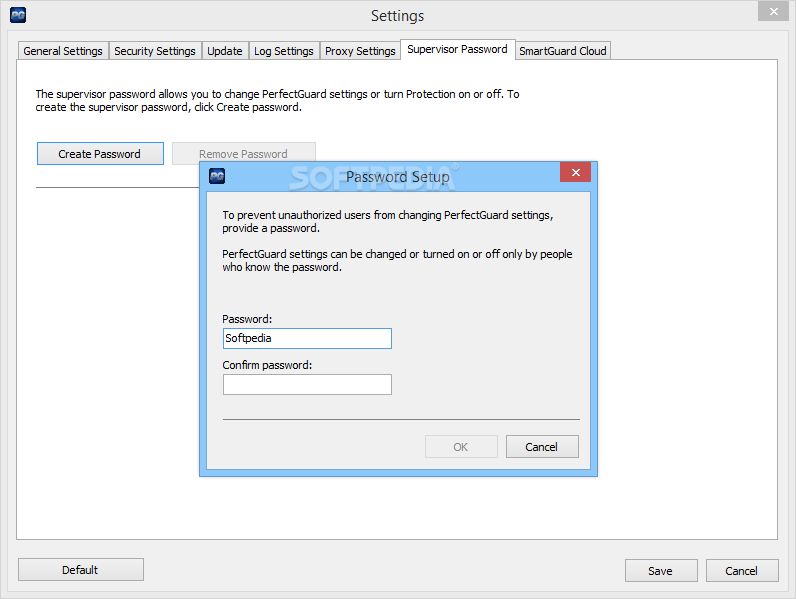Viewport: 796px width, 599px height.
Task: Click the text "PerfectGuard settings can be changed"
Action: [397, 260]
